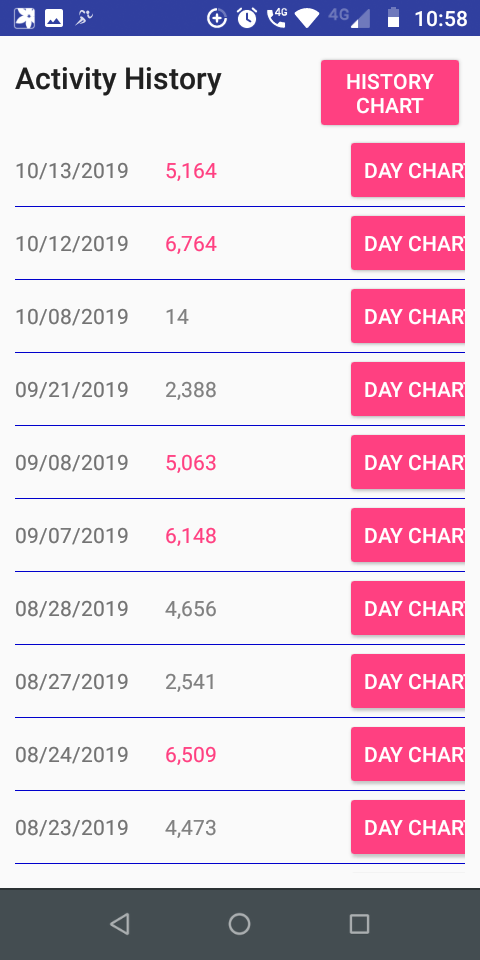Select the 09/07/2019 date entry
Viewport: 480px width, 960px height.
[72, 536]
